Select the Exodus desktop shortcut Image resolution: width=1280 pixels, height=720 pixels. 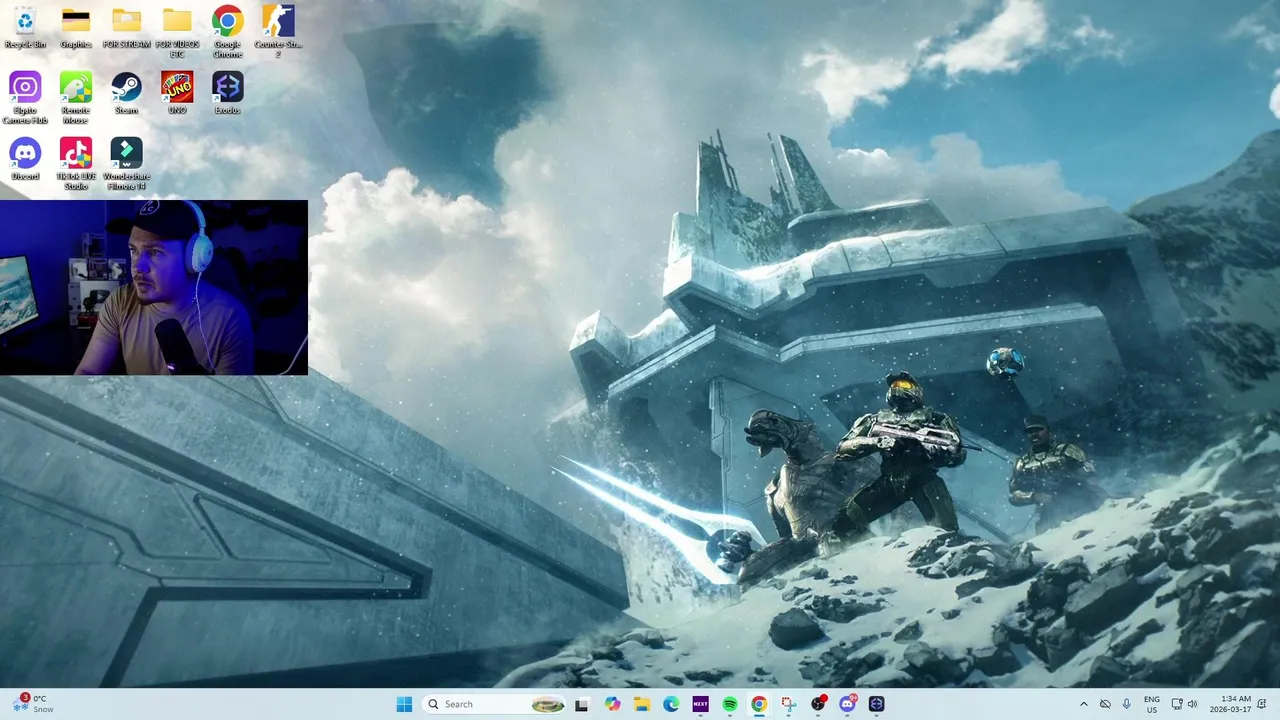tap(227, 93)
